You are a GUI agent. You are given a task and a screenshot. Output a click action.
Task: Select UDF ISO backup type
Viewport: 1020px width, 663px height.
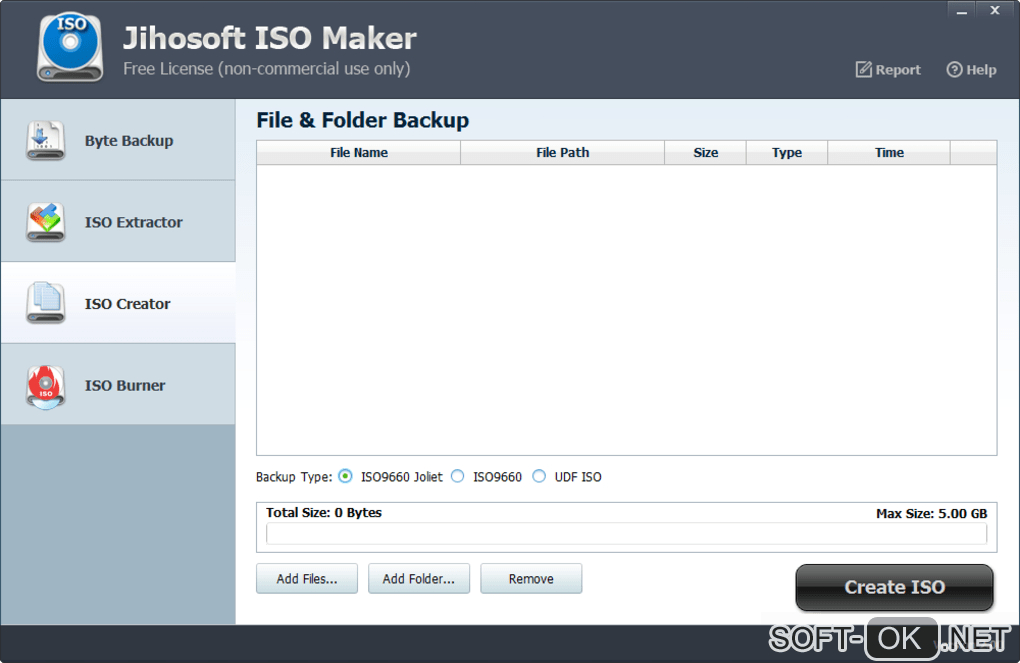point(539,476)
